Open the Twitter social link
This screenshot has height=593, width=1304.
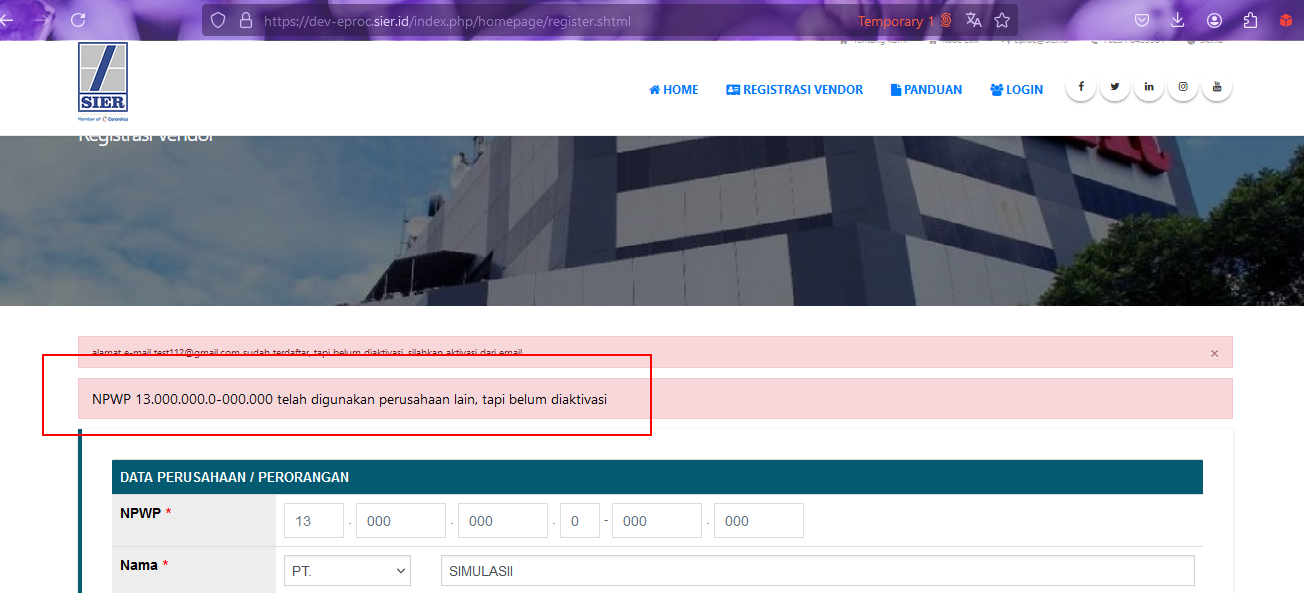[x=1115, y=87]
